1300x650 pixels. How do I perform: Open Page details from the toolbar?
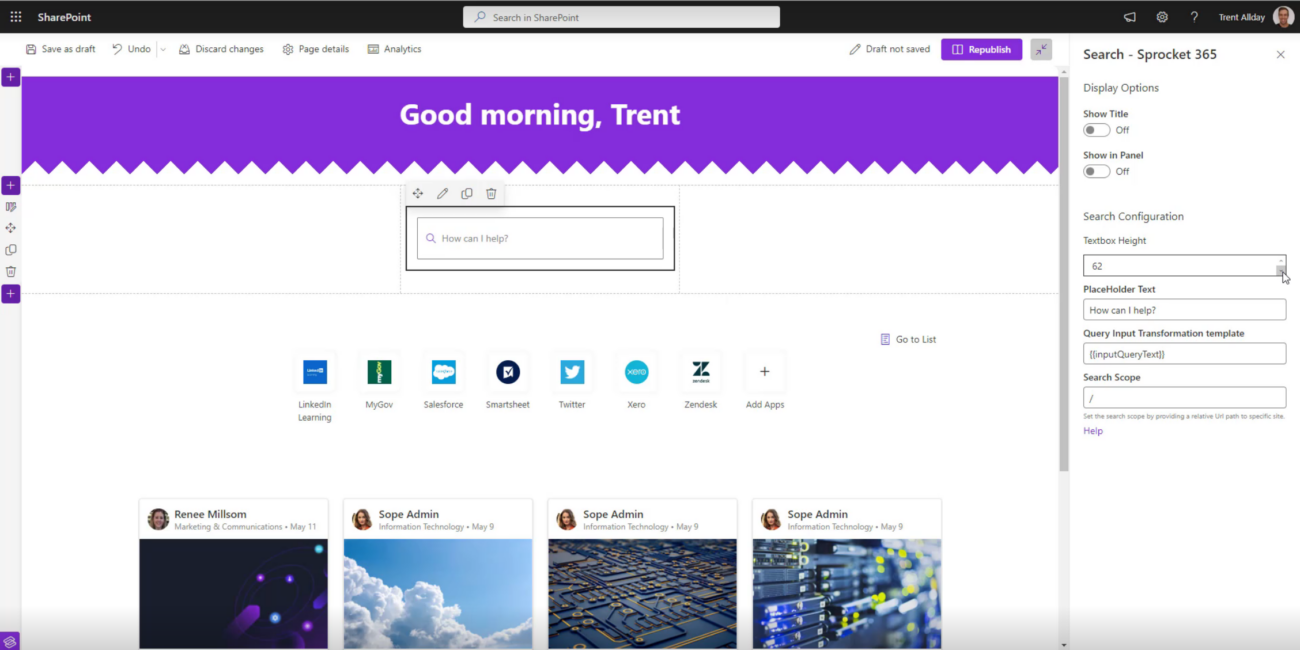pos(316,48)
